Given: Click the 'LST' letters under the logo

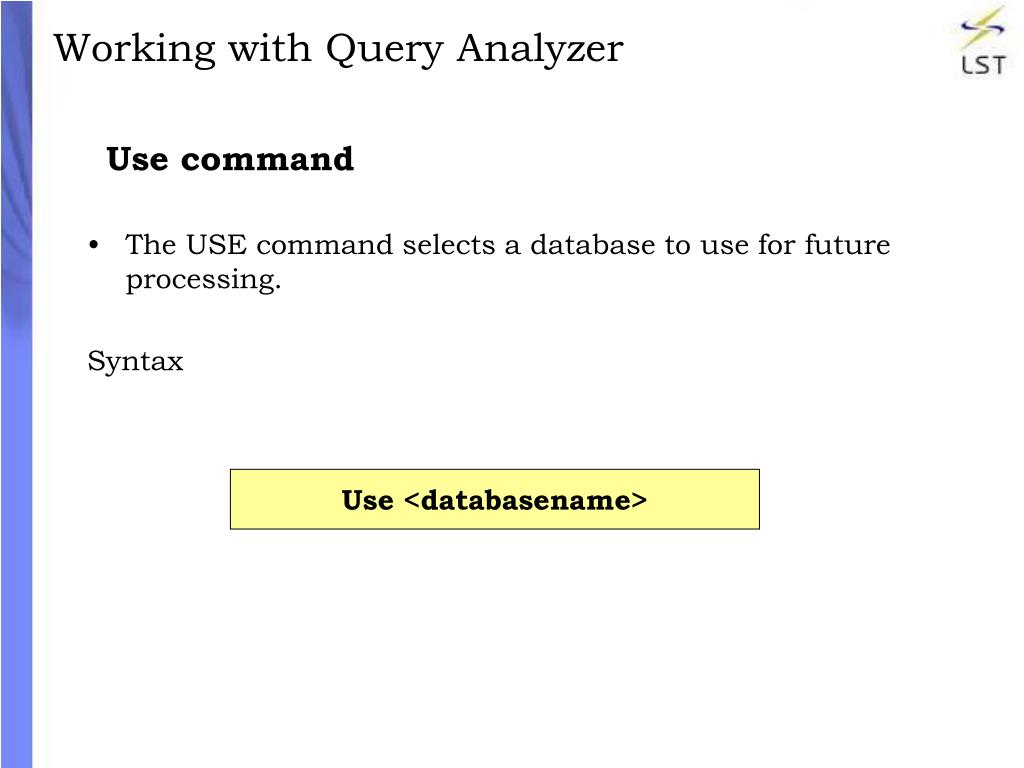Looking at the screenshot, I should pyautogui.click(x=984, y=65).
